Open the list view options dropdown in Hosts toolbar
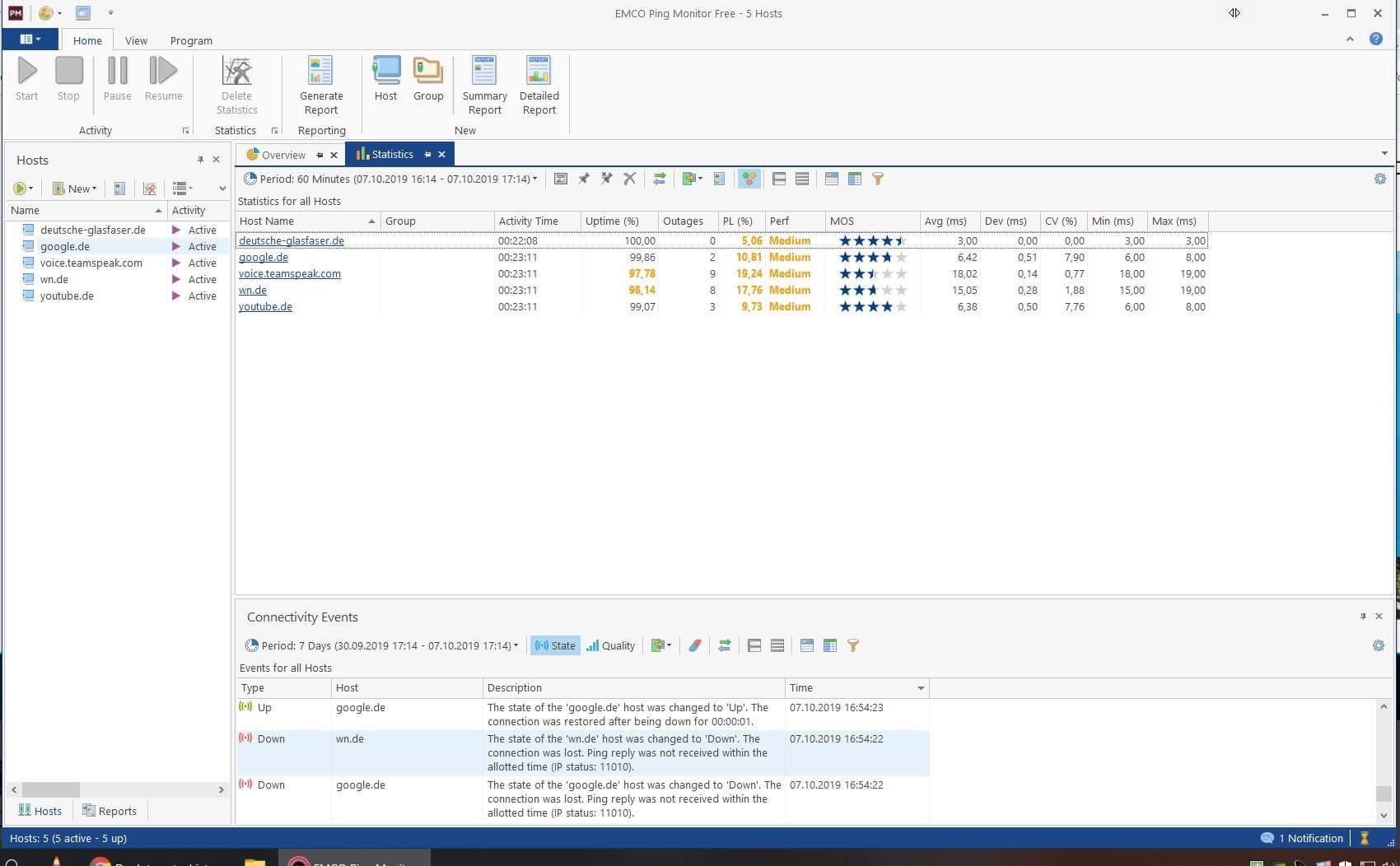The height and width of the screenshot is (866, 1400). click(x=183, y=189)
